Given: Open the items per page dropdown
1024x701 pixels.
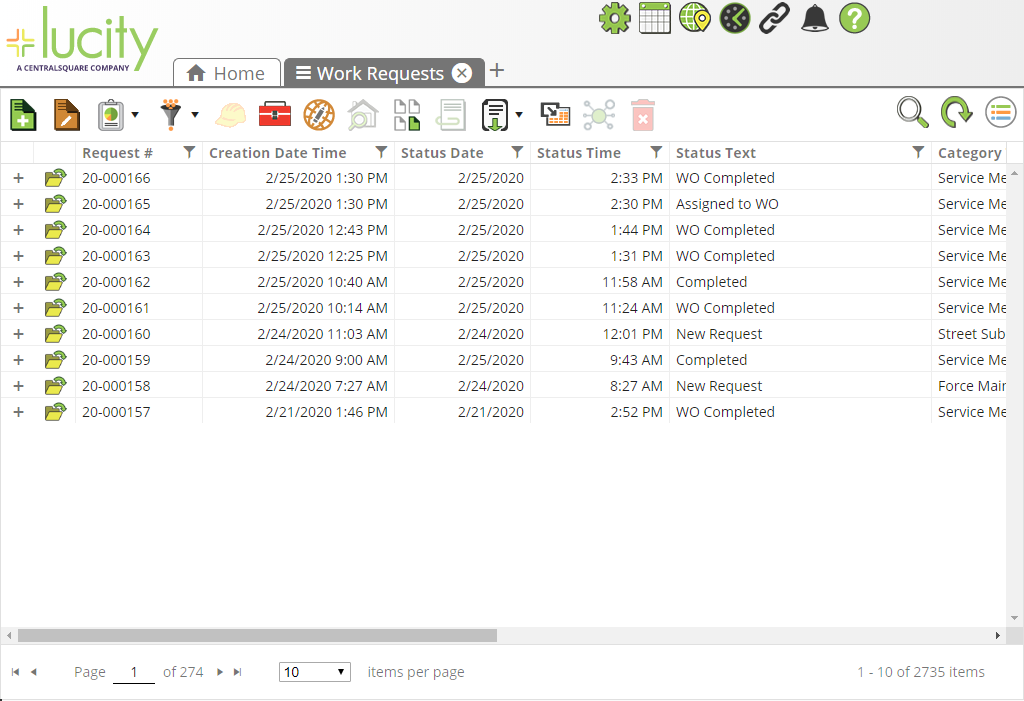Looking at the screenshot, I should [x=314, y=671].
